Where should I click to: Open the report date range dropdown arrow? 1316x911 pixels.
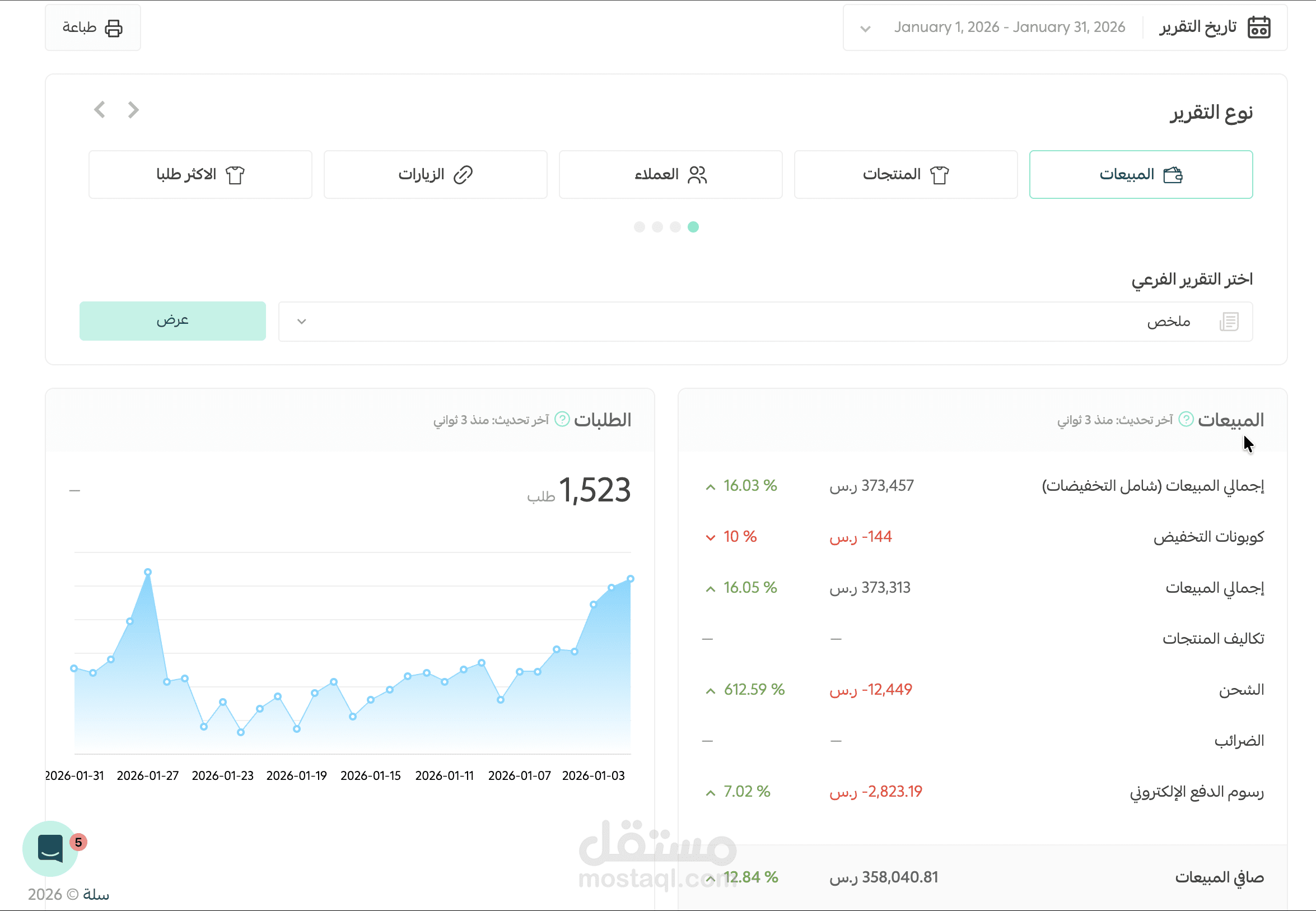pyautogui.click(x=865, y=29)
